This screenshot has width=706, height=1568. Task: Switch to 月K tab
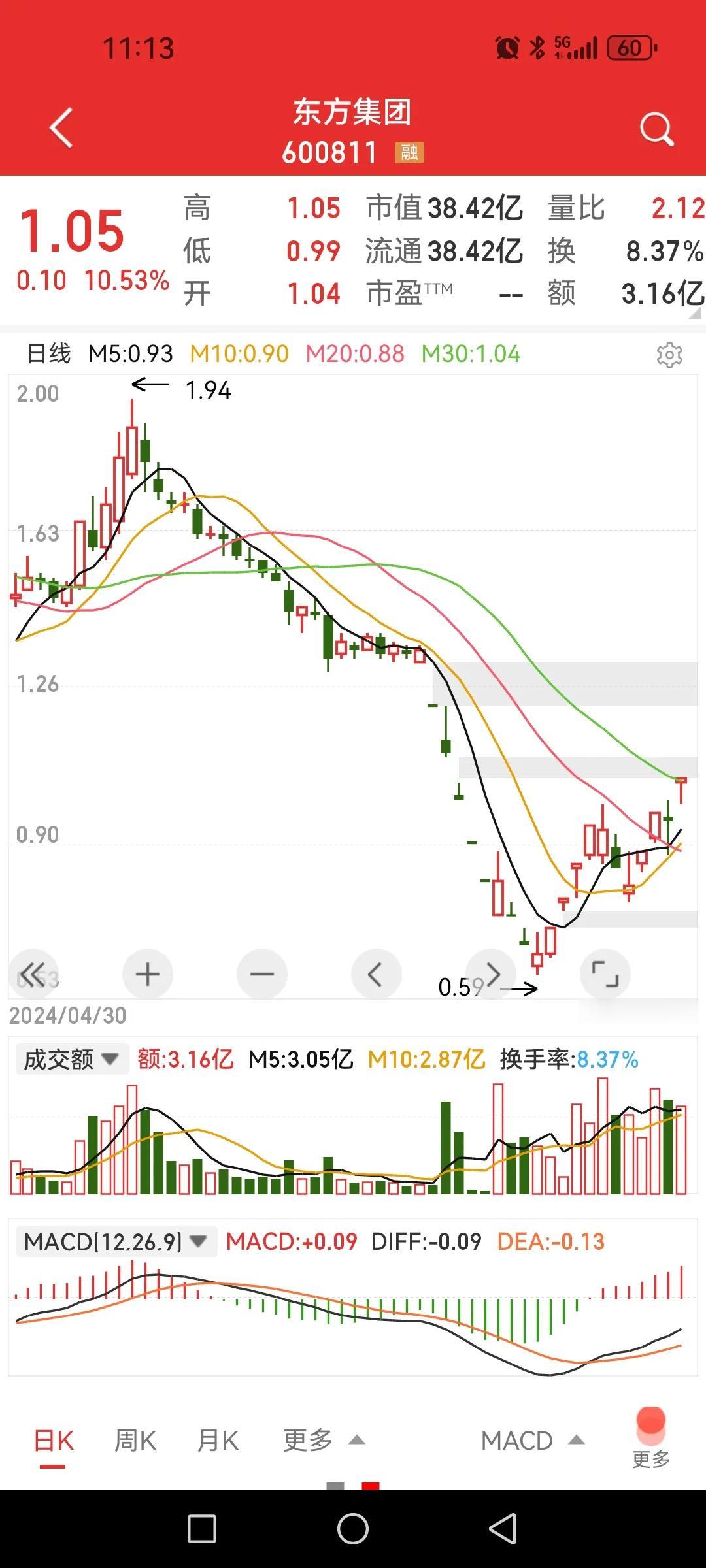pos(218,1441)
